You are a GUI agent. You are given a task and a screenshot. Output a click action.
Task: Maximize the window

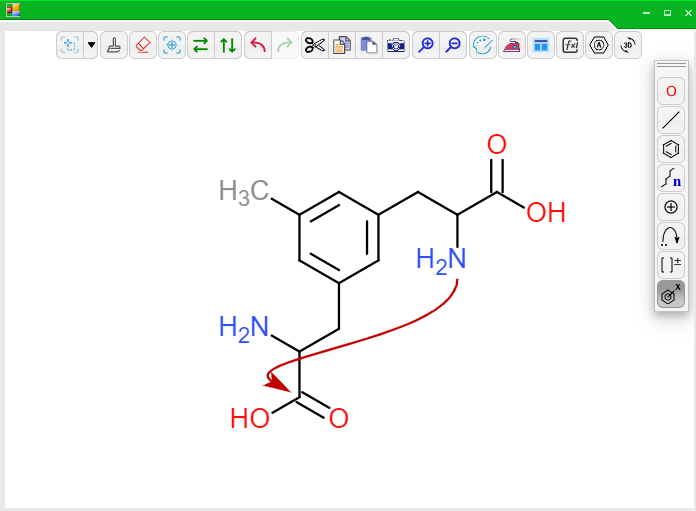(667, 13)
